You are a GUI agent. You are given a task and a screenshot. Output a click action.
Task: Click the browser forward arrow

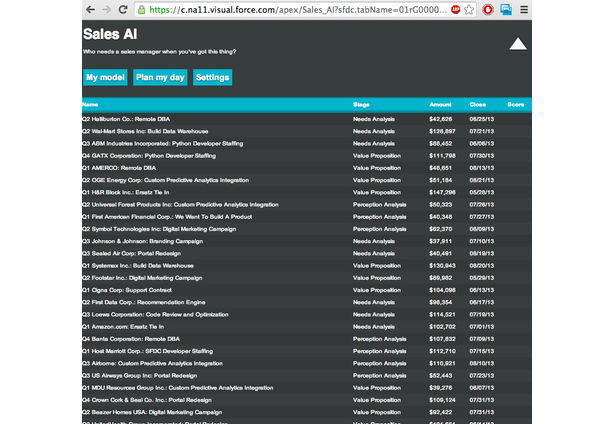tap(106, 9)
